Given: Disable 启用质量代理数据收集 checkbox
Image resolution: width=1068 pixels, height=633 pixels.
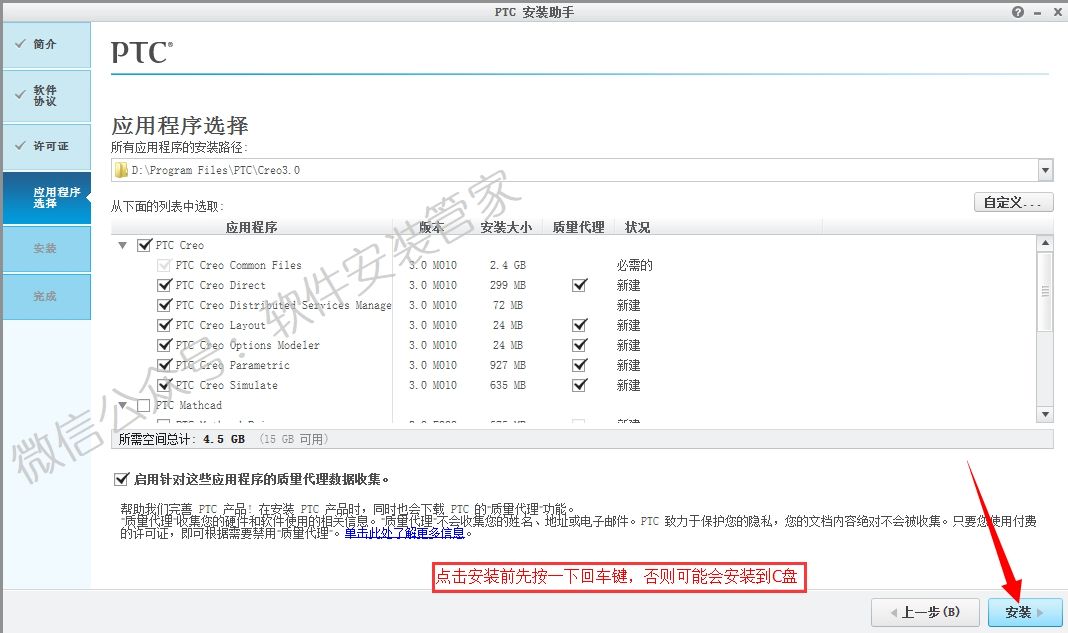Looking at the screenshot, I should tap(121, 478).
